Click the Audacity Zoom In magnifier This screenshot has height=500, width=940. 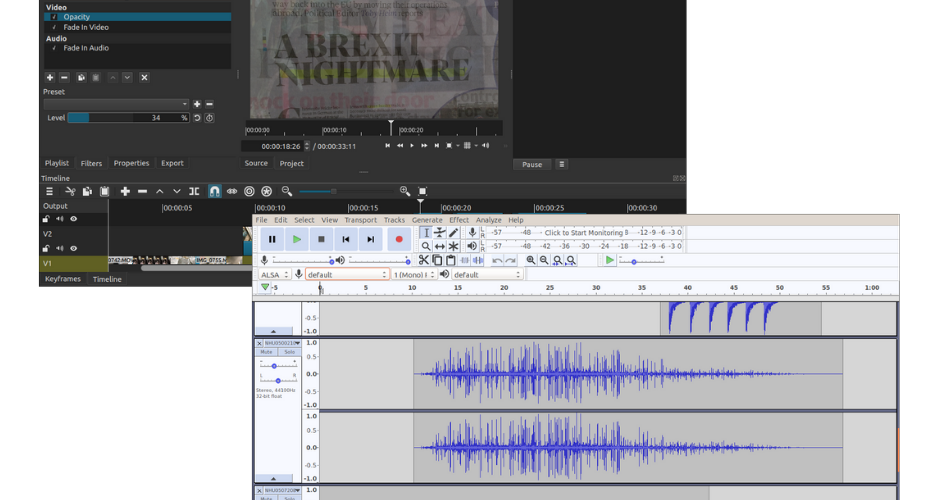tap(531, 260)
